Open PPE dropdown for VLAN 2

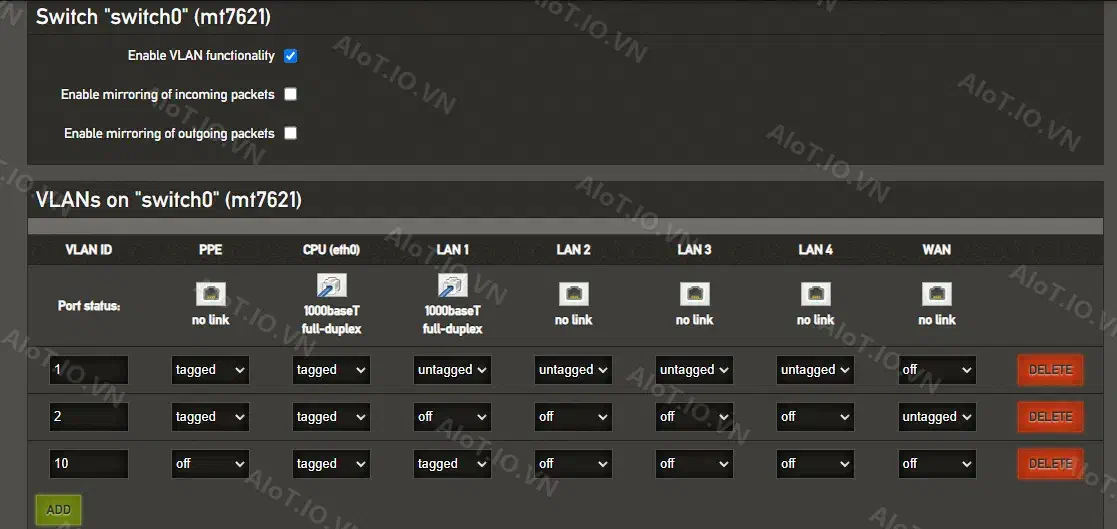210,417
